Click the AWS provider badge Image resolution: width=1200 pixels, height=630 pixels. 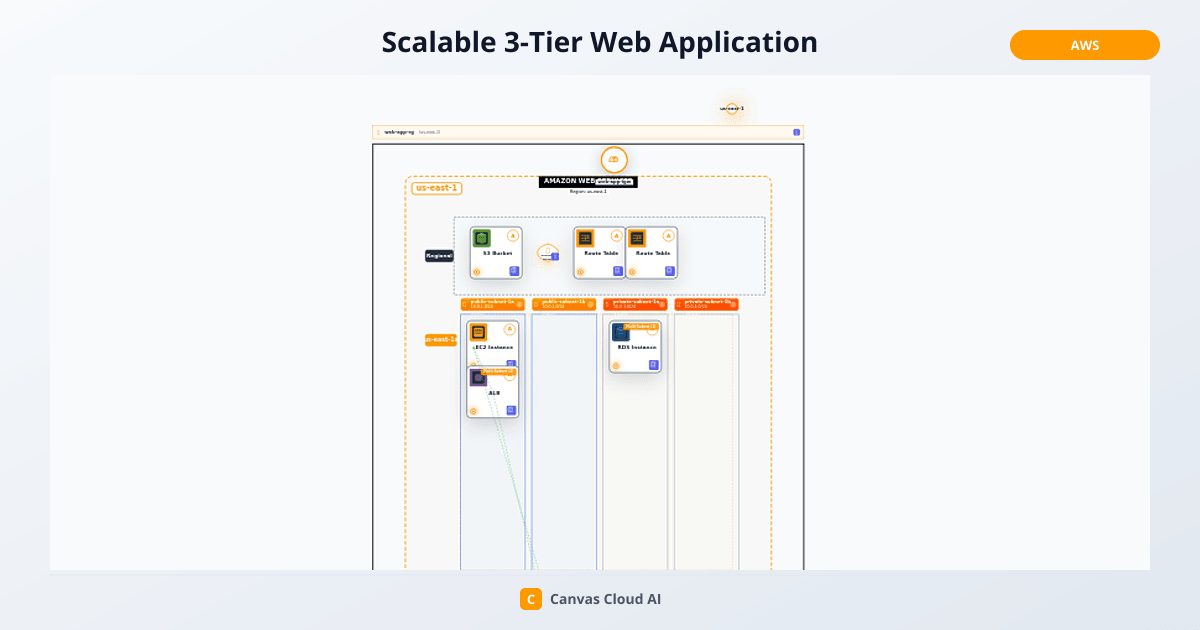1084,45
